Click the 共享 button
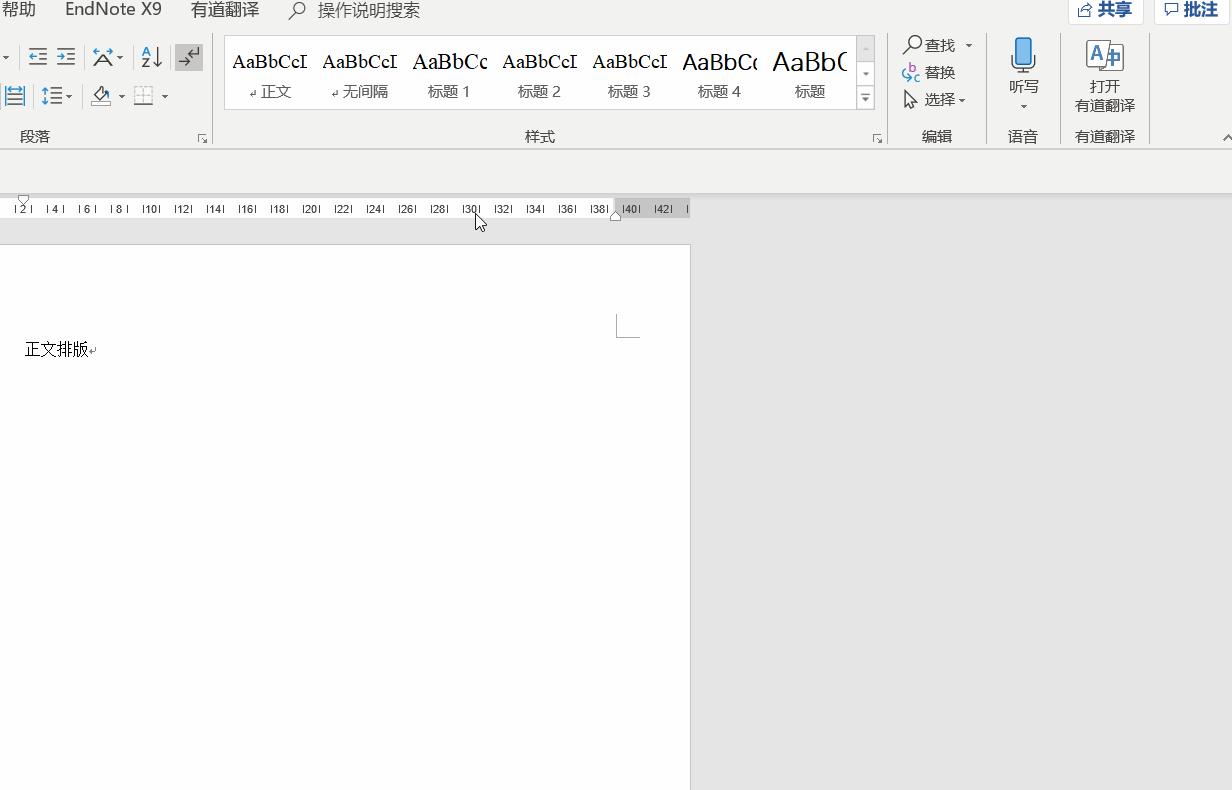This screenshot has width=1232, height=790. pyautogui.click(x=1105, y=10)
